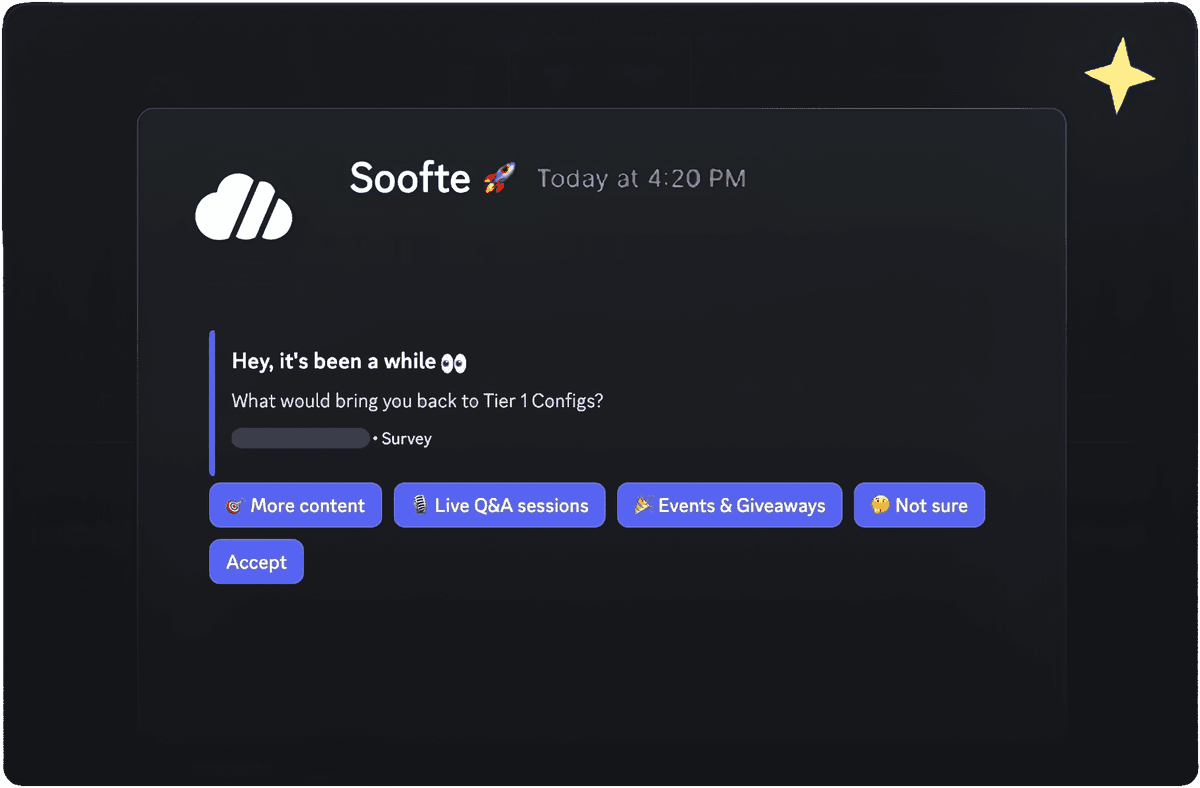The height and width of the screenshot is (788, 1200).
Task: Click the yellow sparkle star icon
Action: [x=1119, y=76]
